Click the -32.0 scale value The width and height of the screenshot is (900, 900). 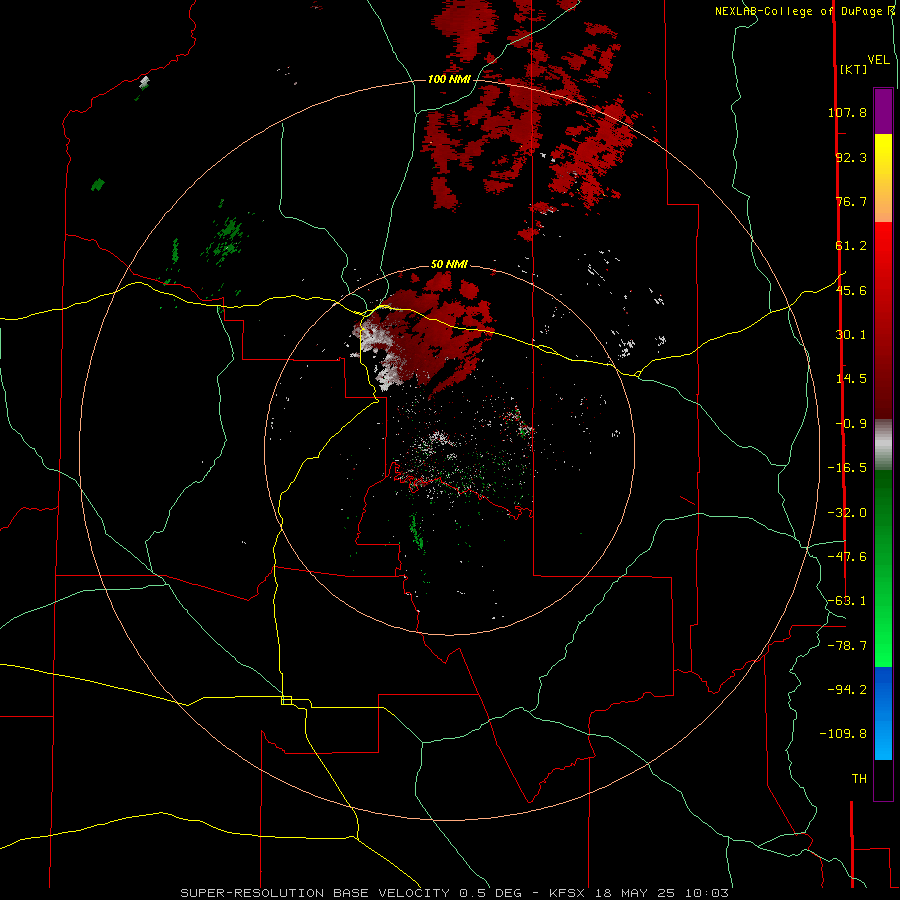pyautogui.click(x=847, y=513)
